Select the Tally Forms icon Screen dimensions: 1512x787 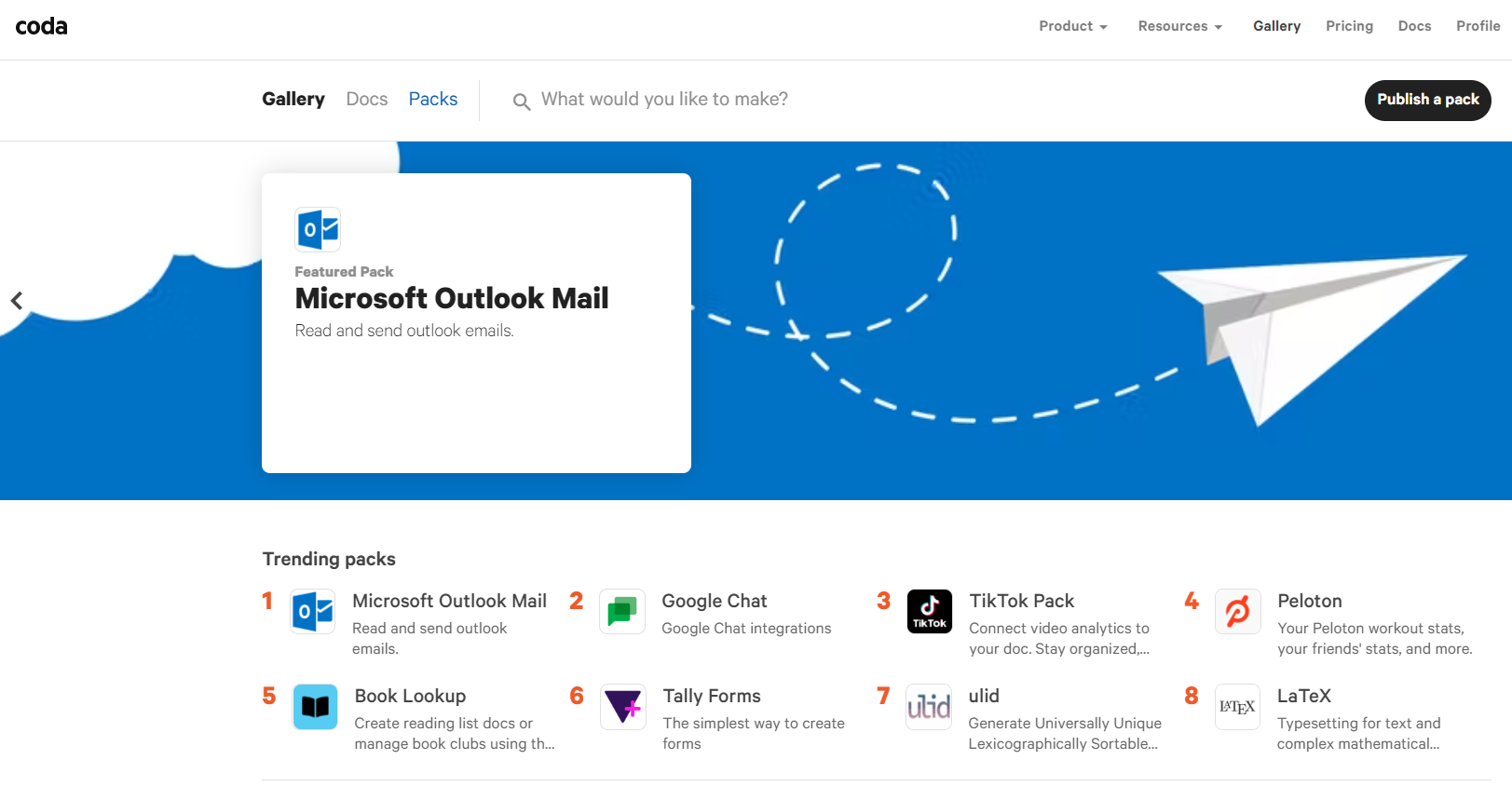622,707
